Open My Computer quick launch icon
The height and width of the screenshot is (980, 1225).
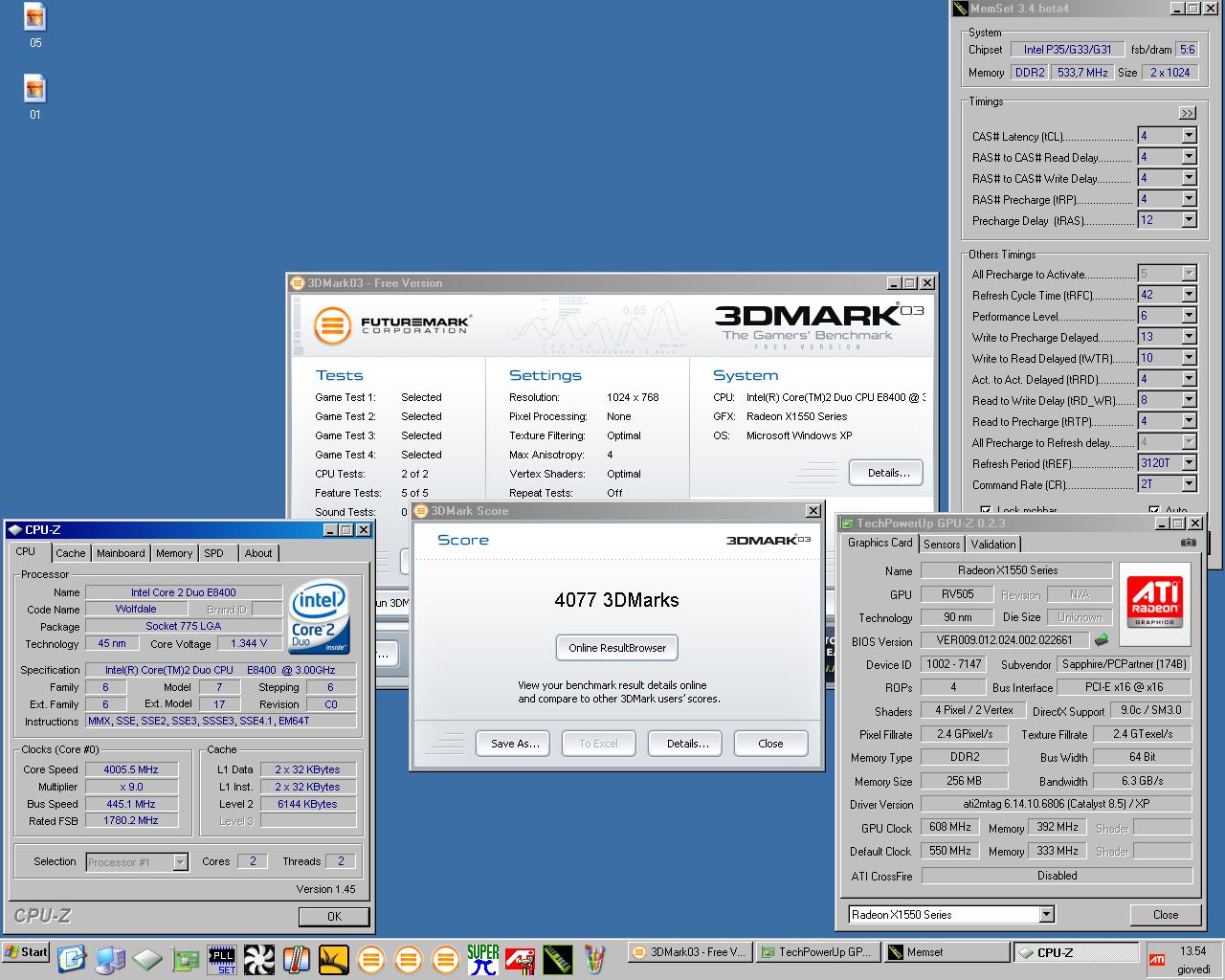click(110, 959)
